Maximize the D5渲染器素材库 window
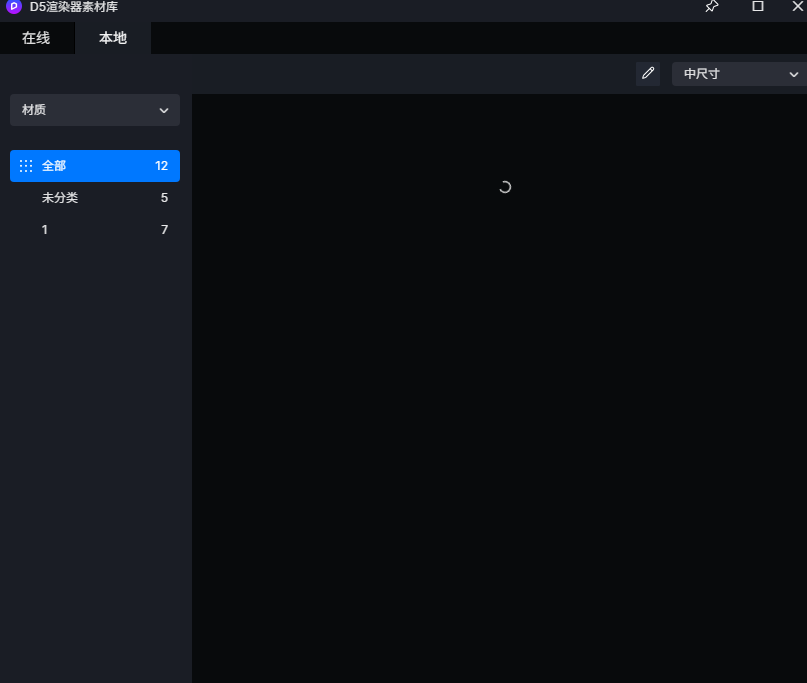Viewport: 807px width, 683px height. point(758,7)
